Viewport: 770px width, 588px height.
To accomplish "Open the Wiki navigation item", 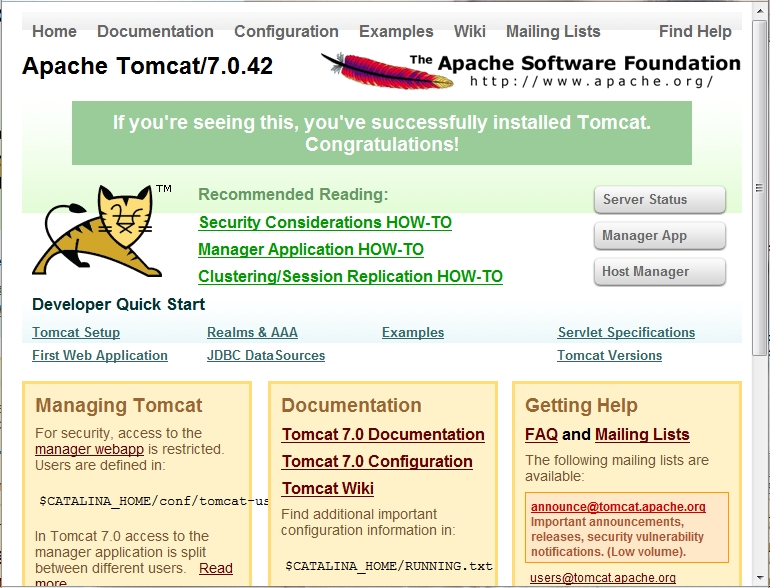I will click(x=470, y=31).
